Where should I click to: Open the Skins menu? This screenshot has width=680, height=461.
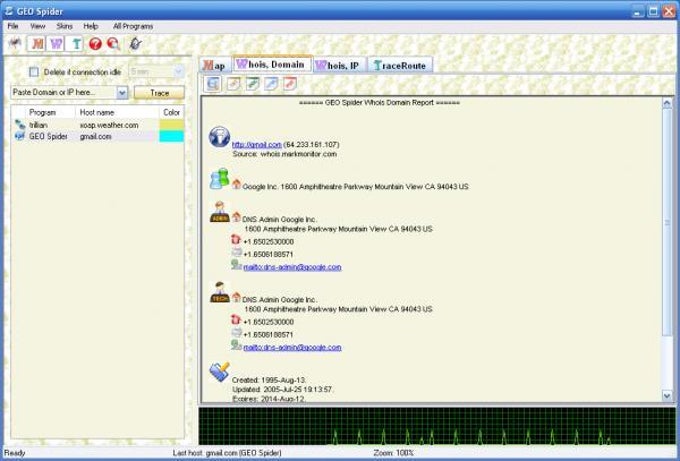coord(64,26)
